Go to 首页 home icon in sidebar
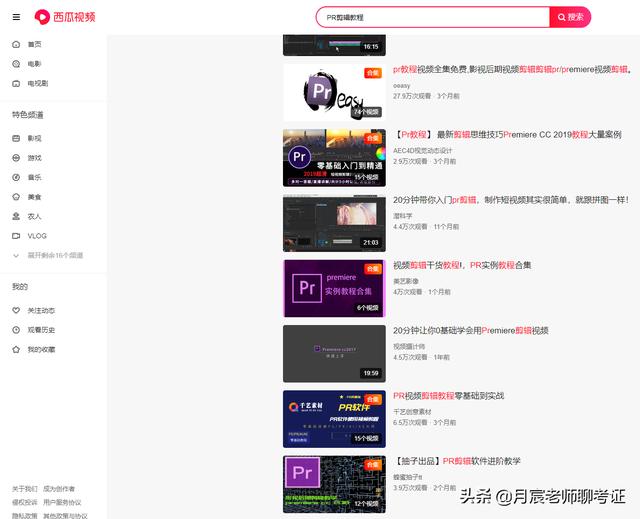This screenshot has width=640, height=519. coord(16,44)
